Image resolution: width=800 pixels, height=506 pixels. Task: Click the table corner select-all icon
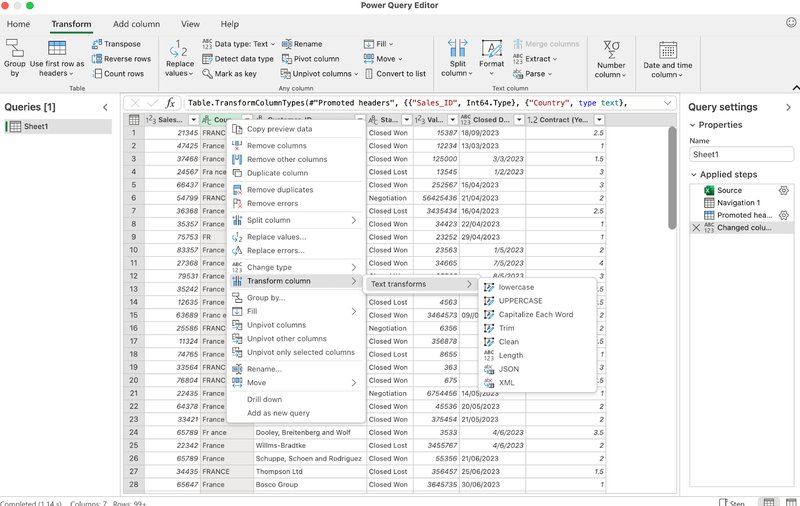pyautogui.click(x=134, y=120)
